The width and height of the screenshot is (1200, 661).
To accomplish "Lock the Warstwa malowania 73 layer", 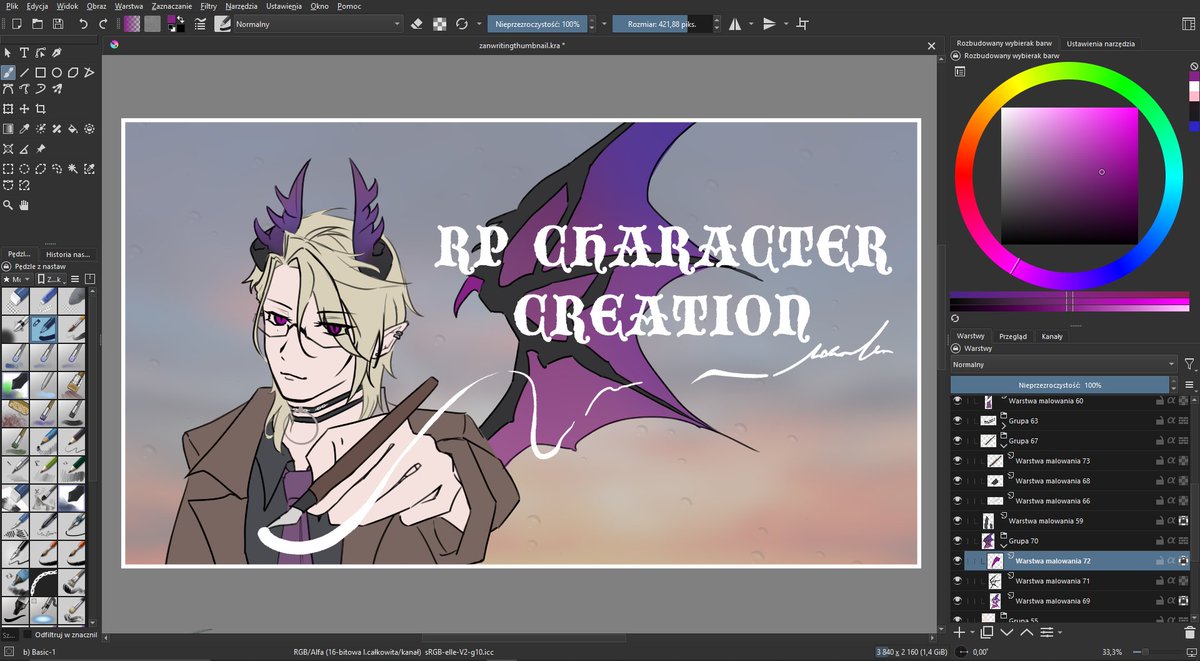I will 1160,461.
